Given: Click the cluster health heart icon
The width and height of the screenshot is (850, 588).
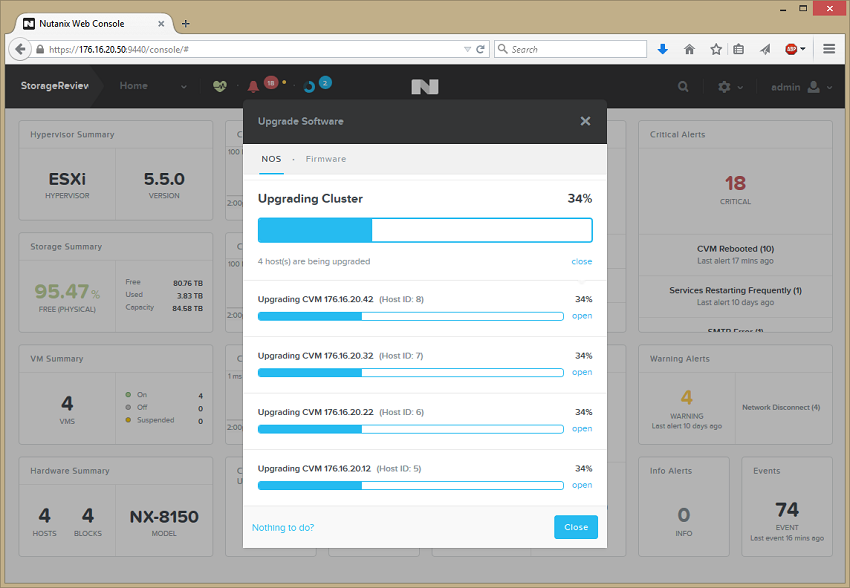Looking at the screenshot, I should pos(220,86).
